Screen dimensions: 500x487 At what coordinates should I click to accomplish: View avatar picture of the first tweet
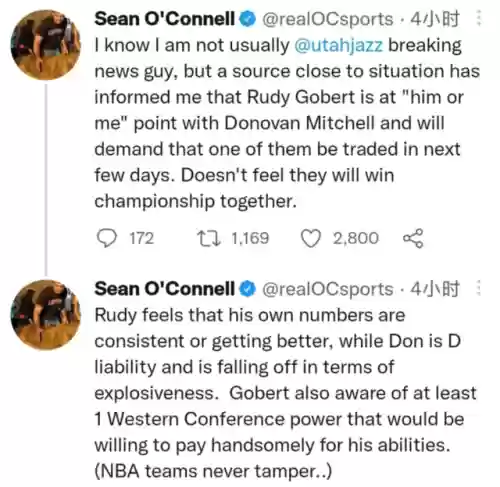click(46, 45)
